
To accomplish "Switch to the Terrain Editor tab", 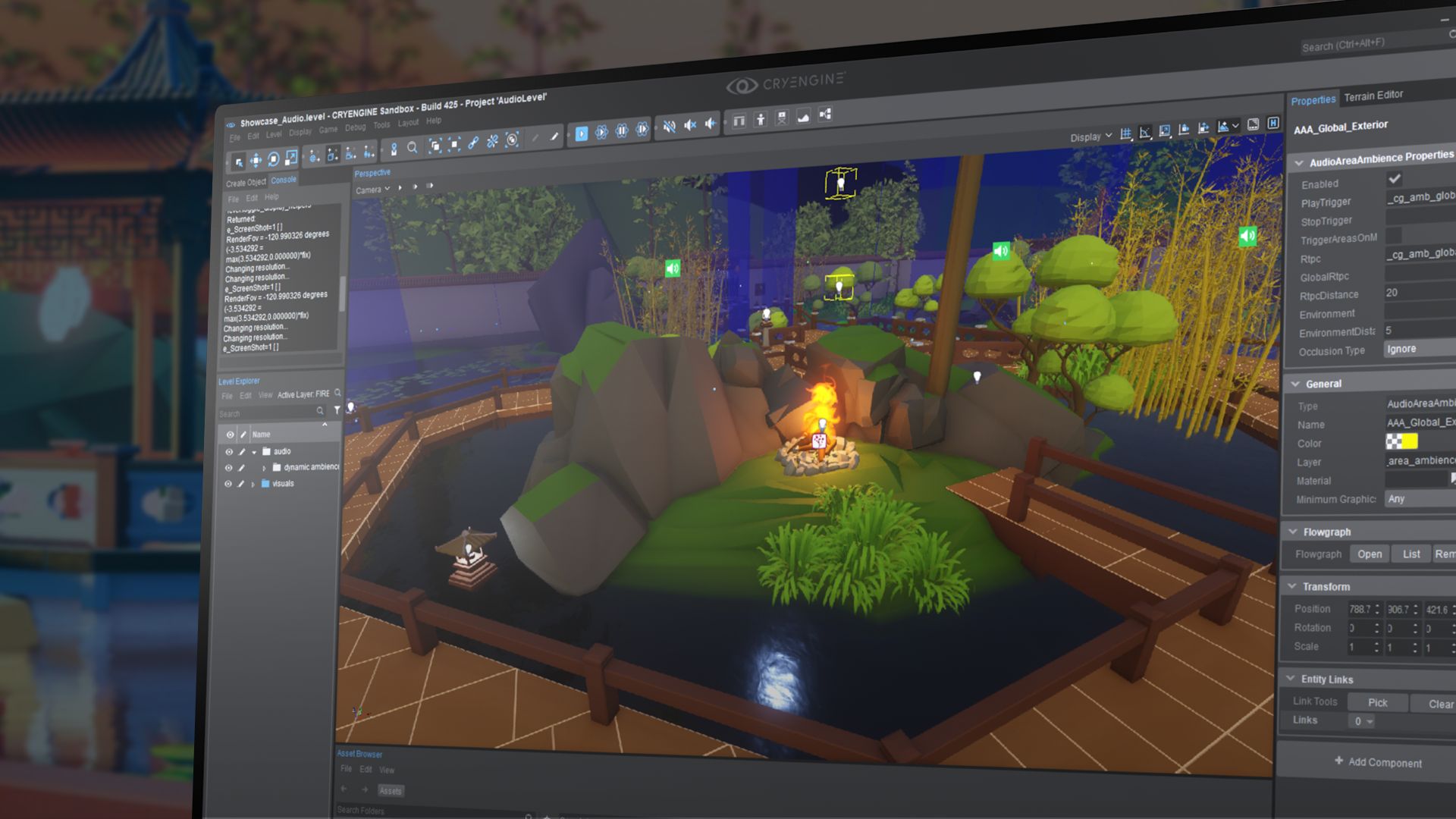I will coord(1373,96).
